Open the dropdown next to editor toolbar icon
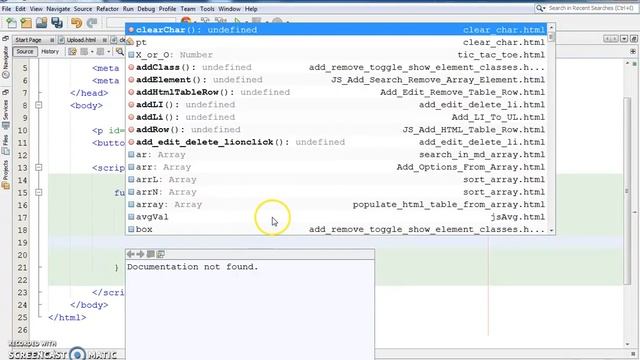This screenshot has width=640, height=360. coord(92,51)
